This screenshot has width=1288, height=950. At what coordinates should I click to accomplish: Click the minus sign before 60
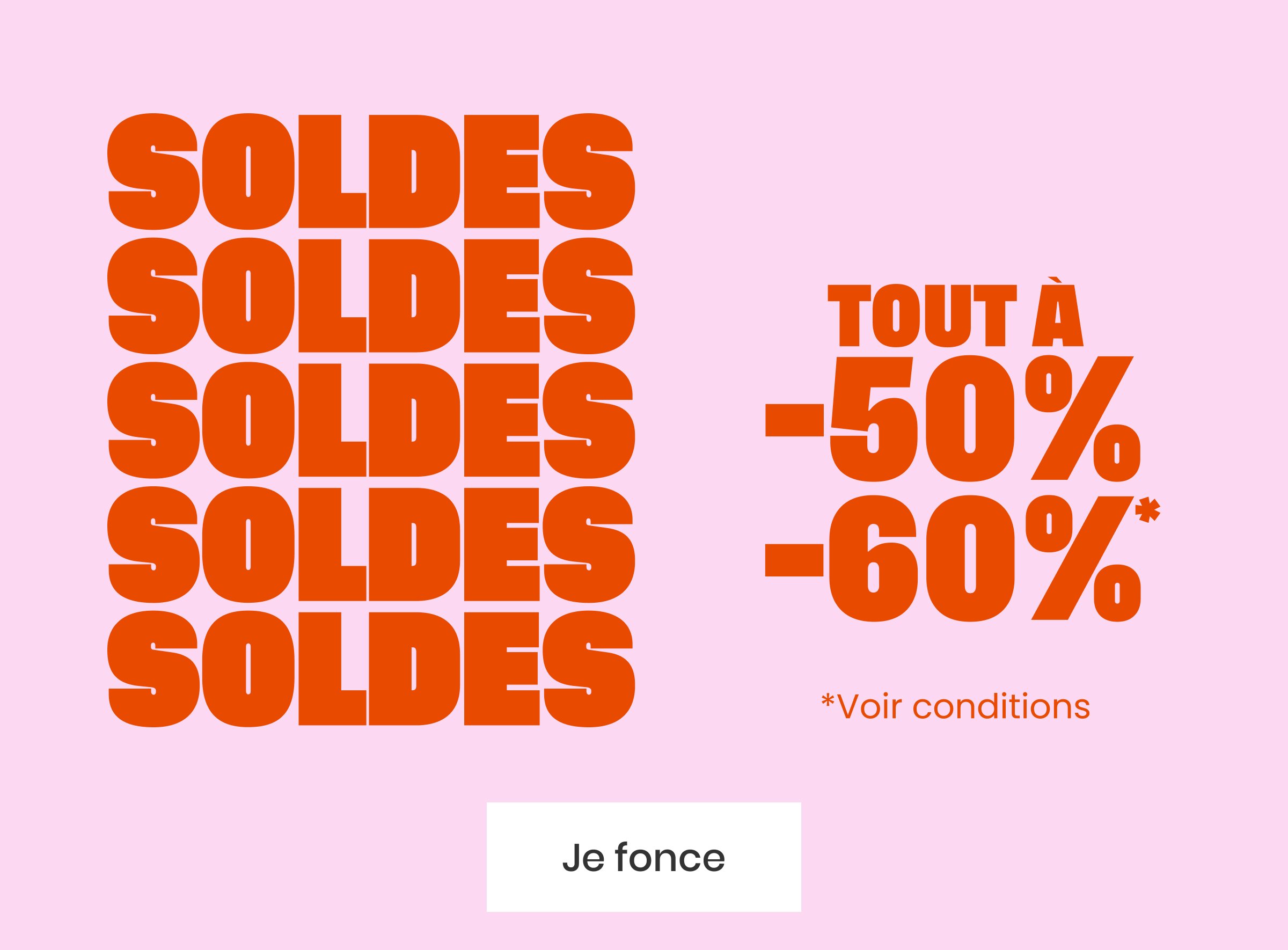pyautogui.click(x=794, y=559)
